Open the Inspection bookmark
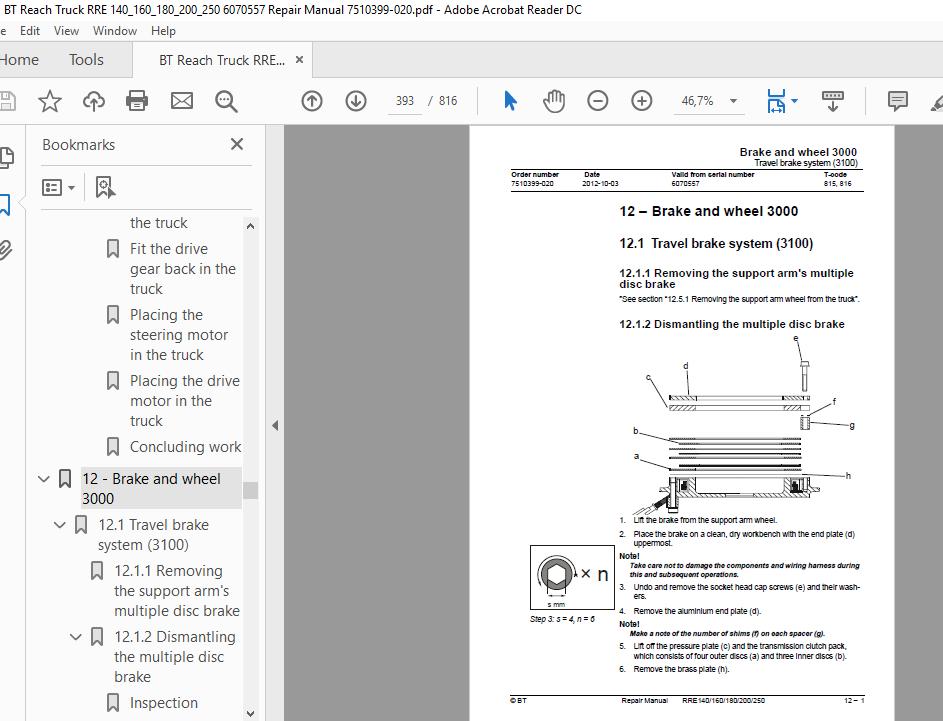This screenshot has height=721, width=943. [x=164, y=703]
